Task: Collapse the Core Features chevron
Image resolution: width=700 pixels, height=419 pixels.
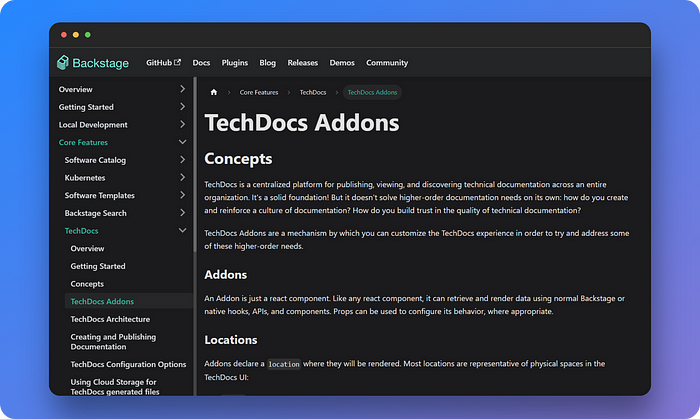Action: pyautogui.click(x=182, y=142)
